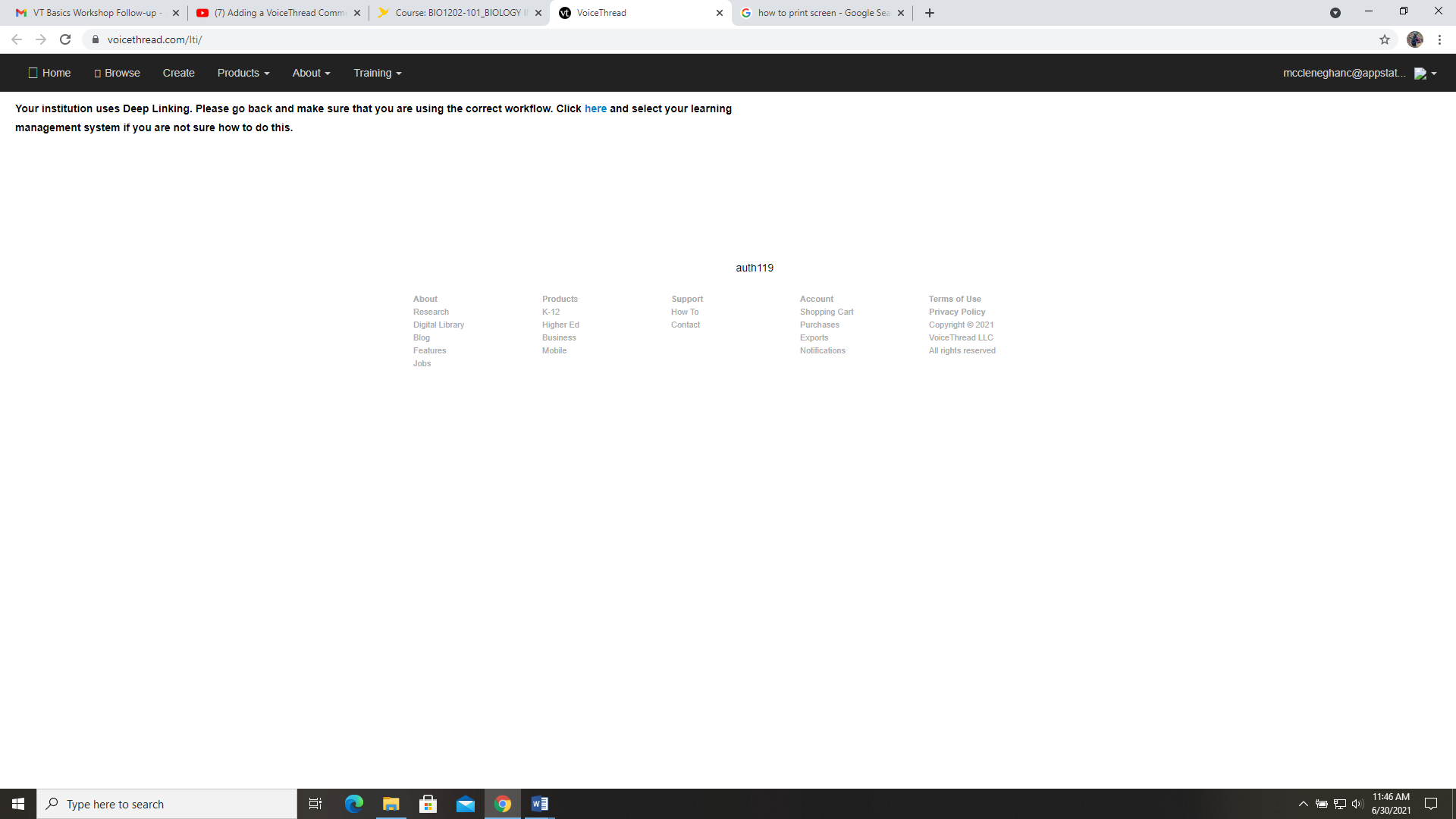Click the back navigation arrow icon

click(x=15, y=39)
